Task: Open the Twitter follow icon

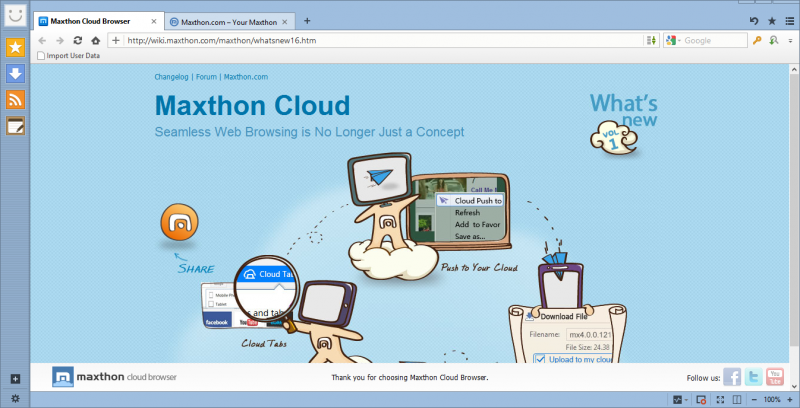Action: coord(754,377)
